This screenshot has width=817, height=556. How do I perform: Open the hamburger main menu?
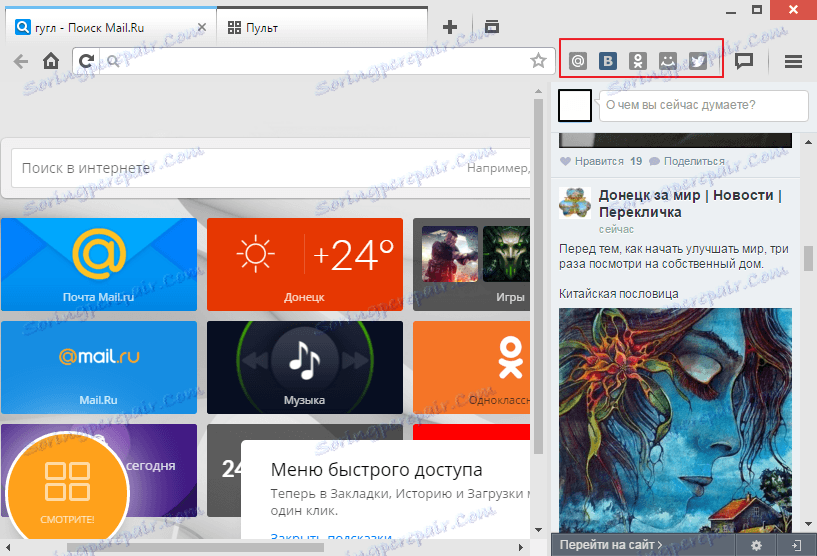[793, 61]
